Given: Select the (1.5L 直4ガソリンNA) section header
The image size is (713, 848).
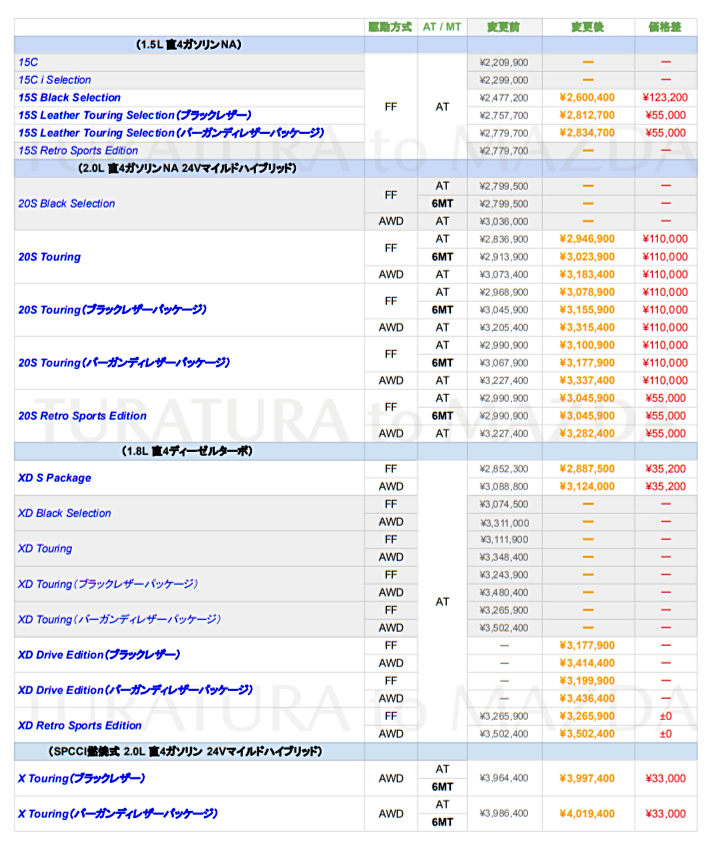Looking at the screenshot, I should [x=188, y=44].
